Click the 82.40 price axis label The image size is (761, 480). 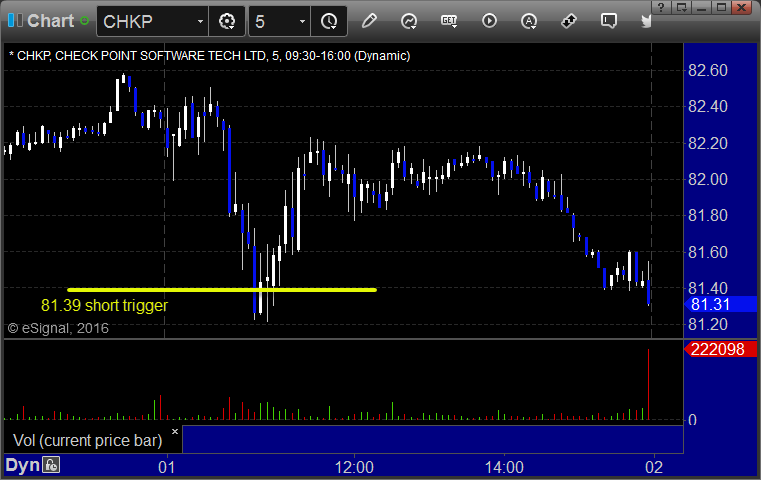coord(708,106)
